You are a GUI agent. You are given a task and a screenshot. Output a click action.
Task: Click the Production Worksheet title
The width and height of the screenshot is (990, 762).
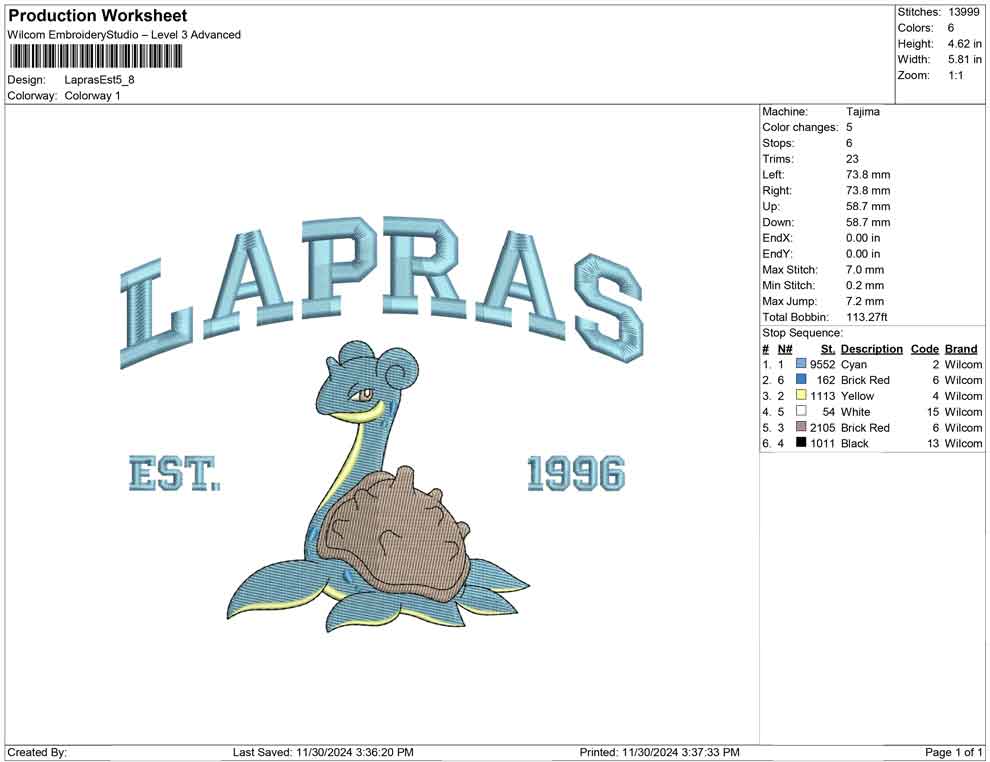point(98,16)
